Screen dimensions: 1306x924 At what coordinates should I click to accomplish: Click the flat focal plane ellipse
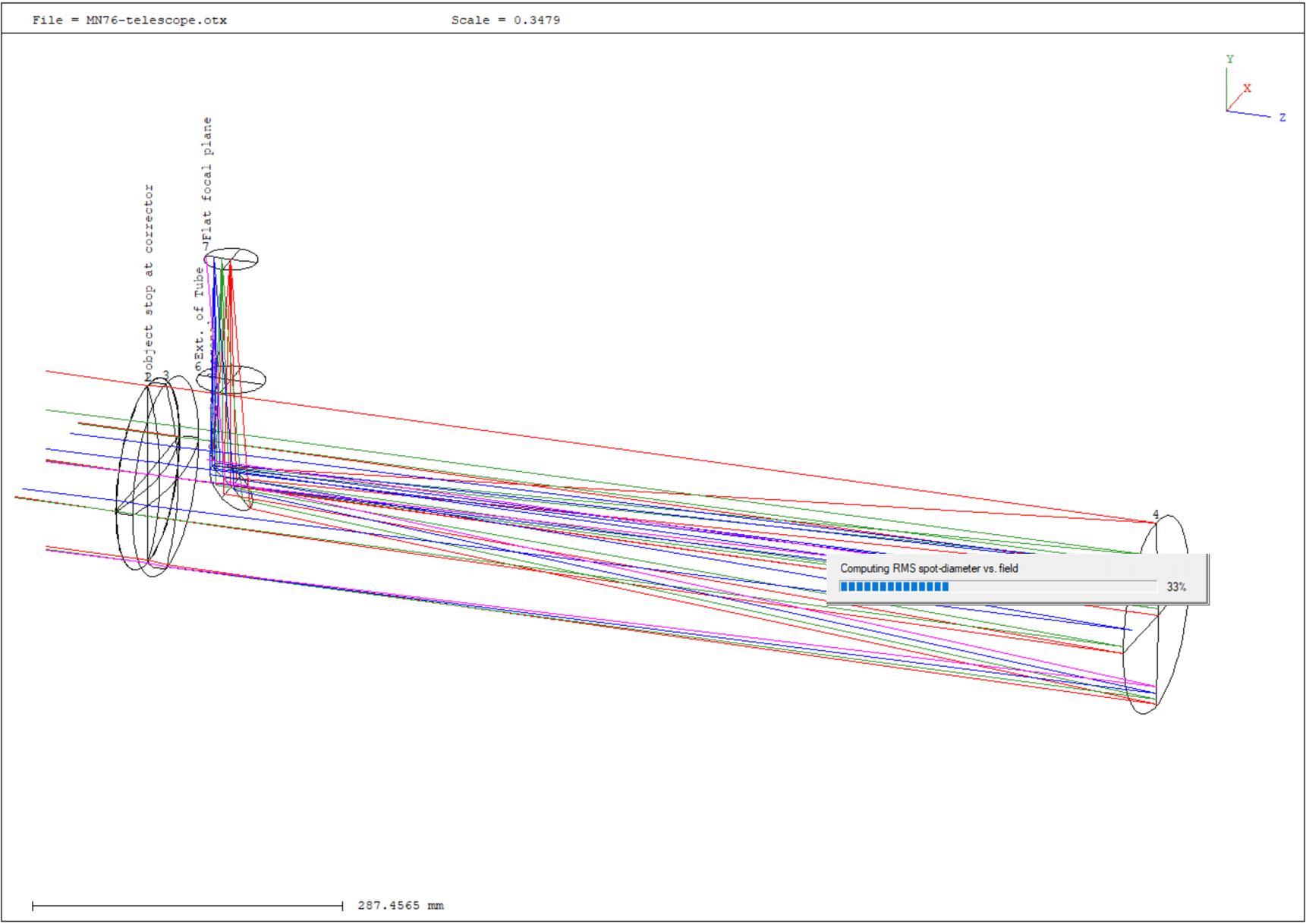pos(231,259)
